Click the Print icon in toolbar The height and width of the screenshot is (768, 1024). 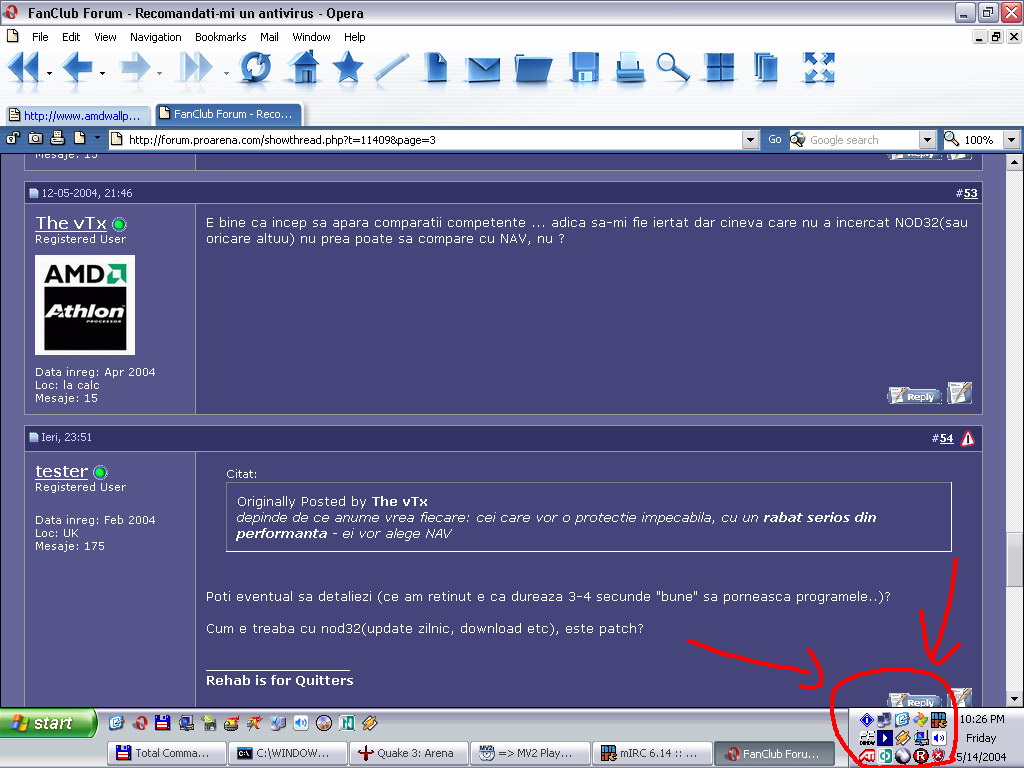pyautogui.click(x=630, y=68)
